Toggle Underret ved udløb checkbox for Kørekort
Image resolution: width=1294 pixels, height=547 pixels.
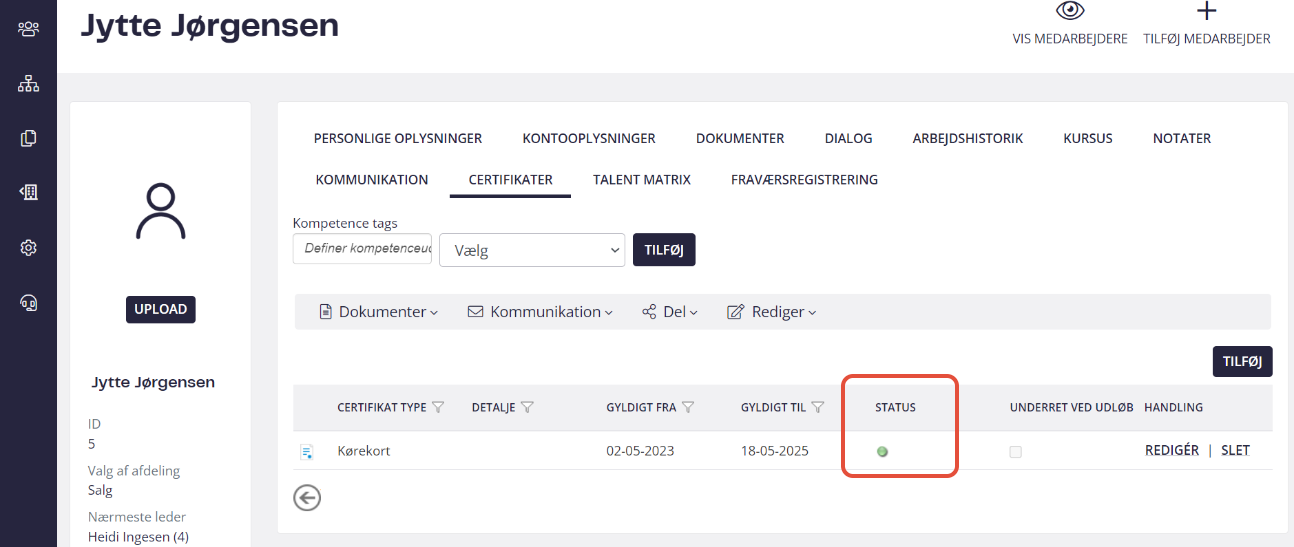(1016, 452)
